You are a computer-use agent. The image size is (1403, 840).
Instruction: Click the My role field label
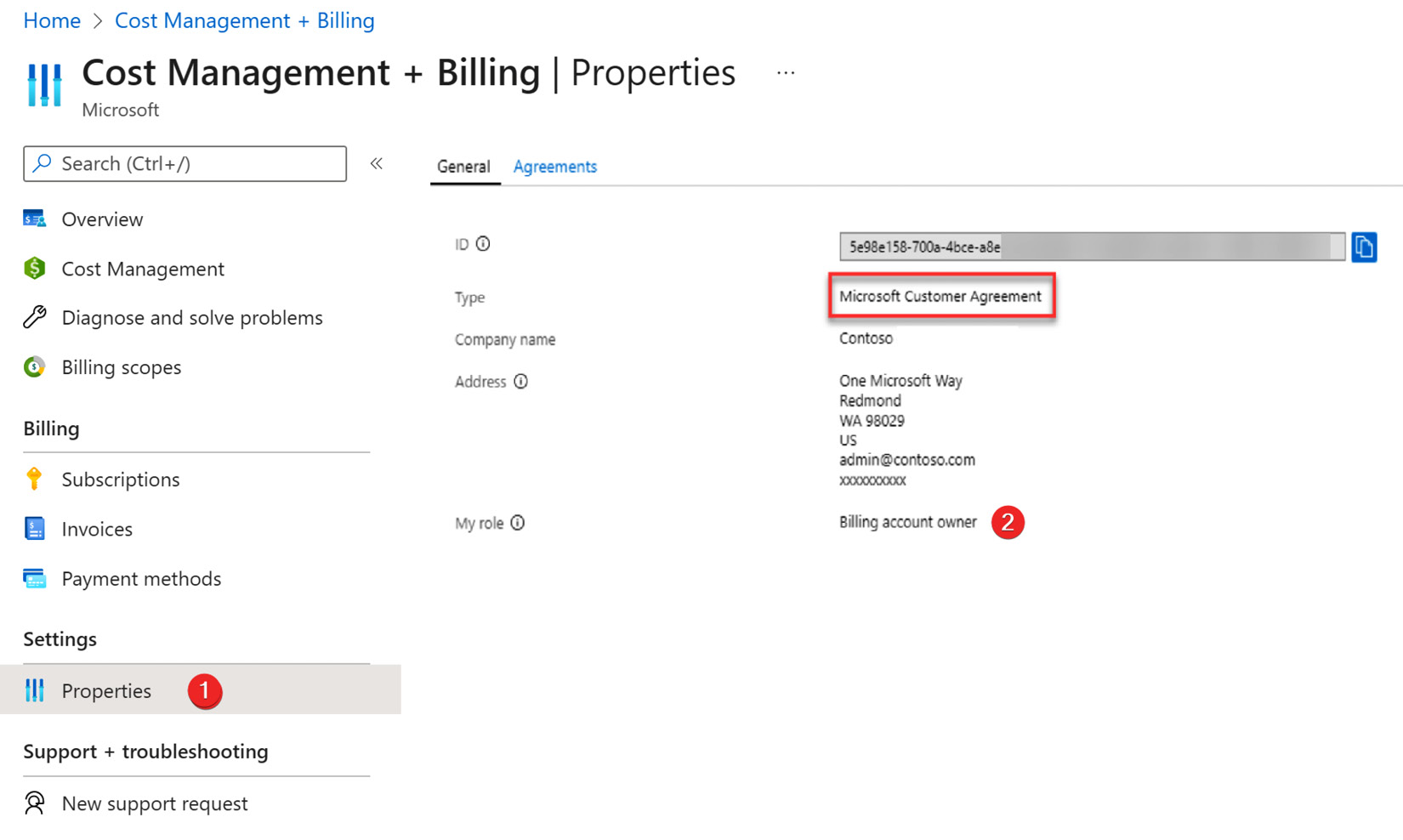(x=479, y=523)
